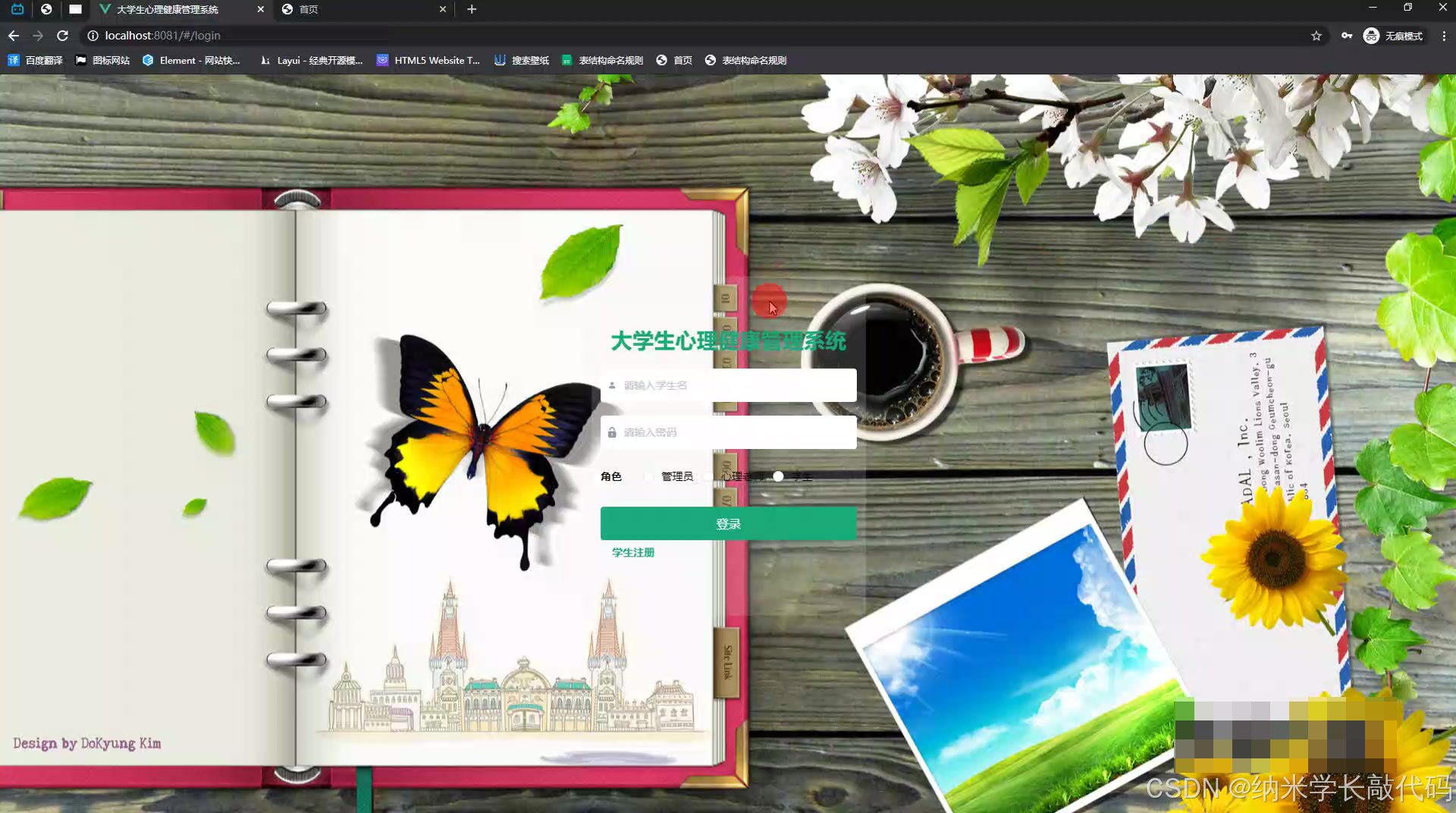
Task: Restore down the browser window
Action: click(1407, 8)
